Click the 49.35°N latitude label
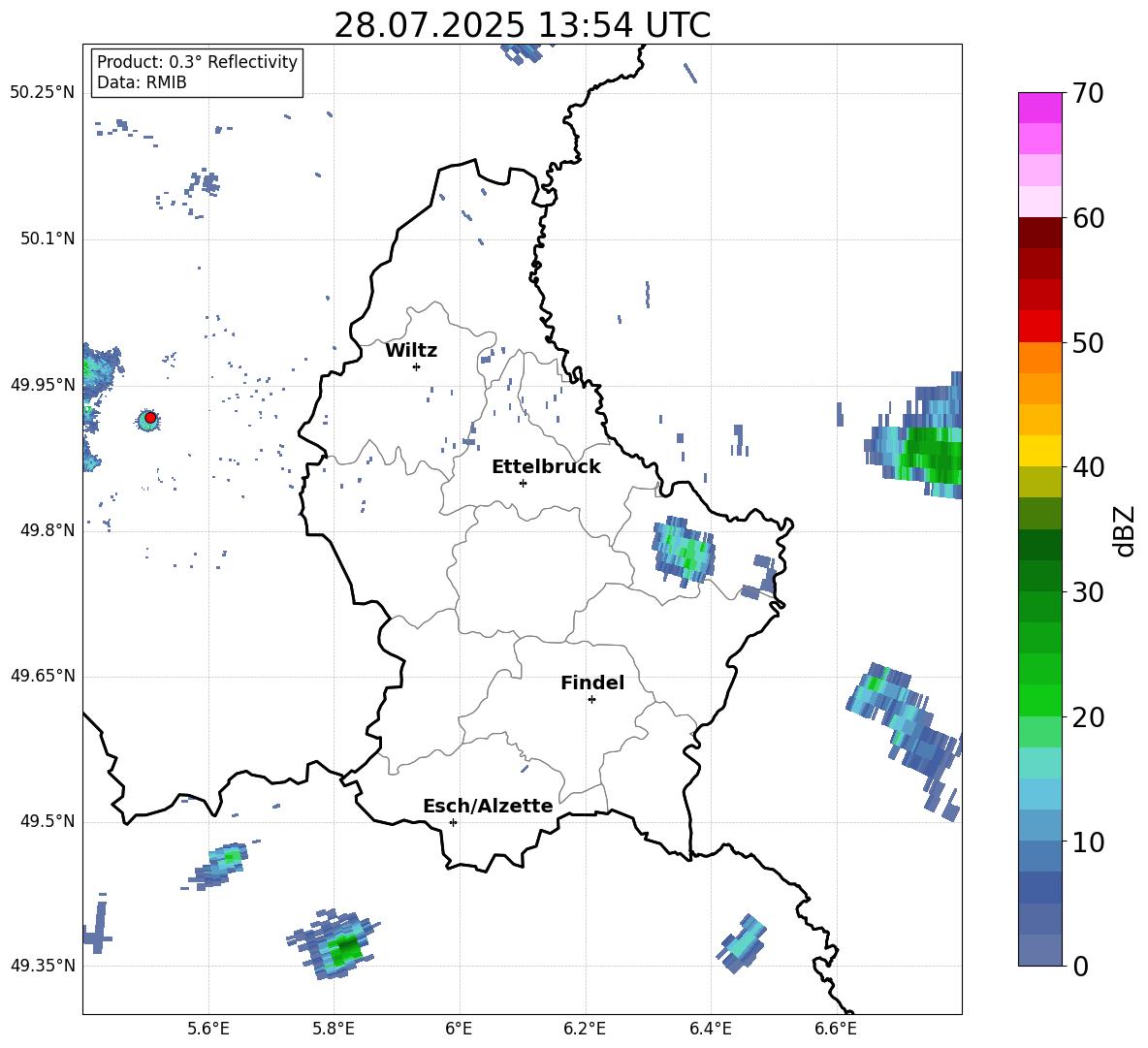 click(x=43, y=966)
